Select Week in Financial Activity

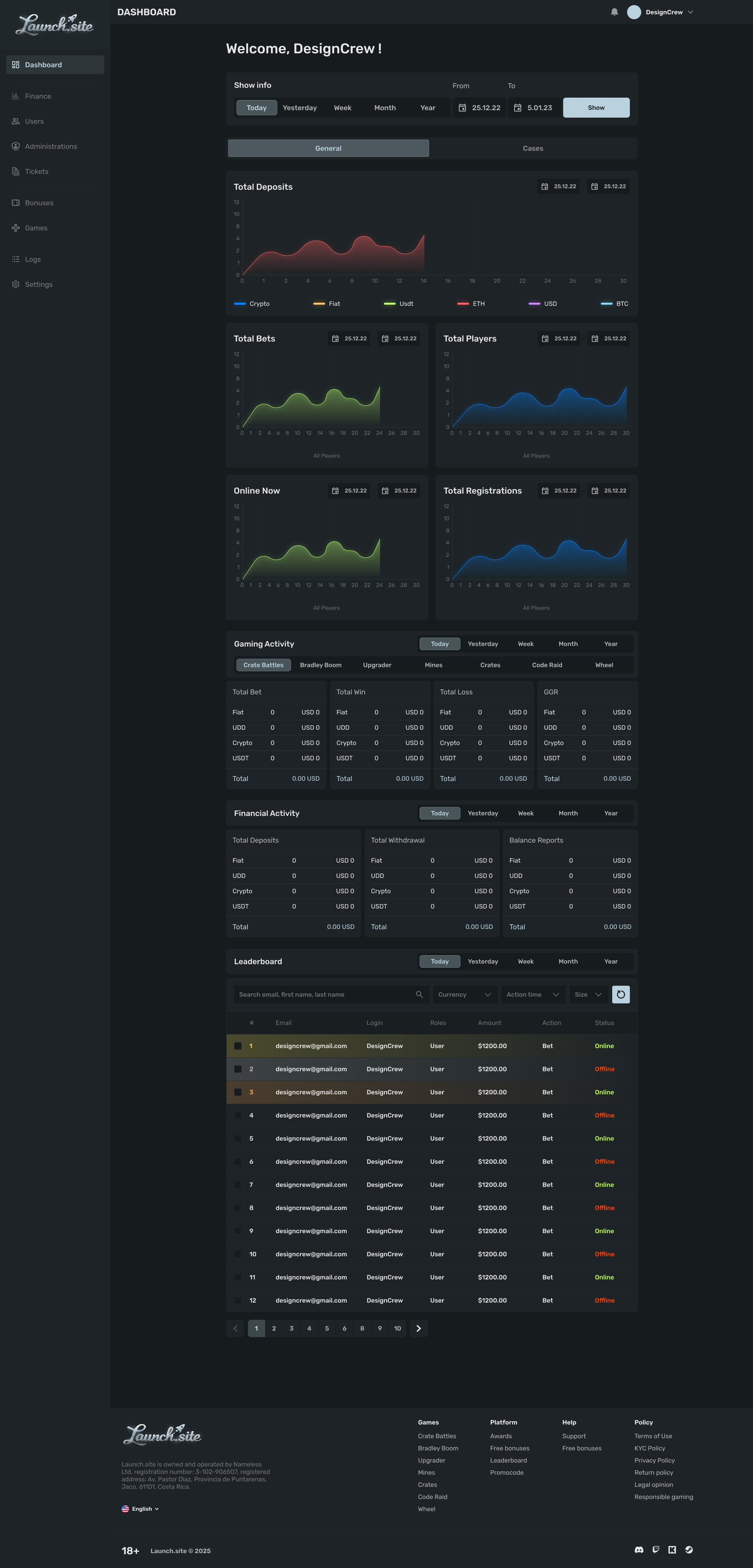(x=525, y=813)
